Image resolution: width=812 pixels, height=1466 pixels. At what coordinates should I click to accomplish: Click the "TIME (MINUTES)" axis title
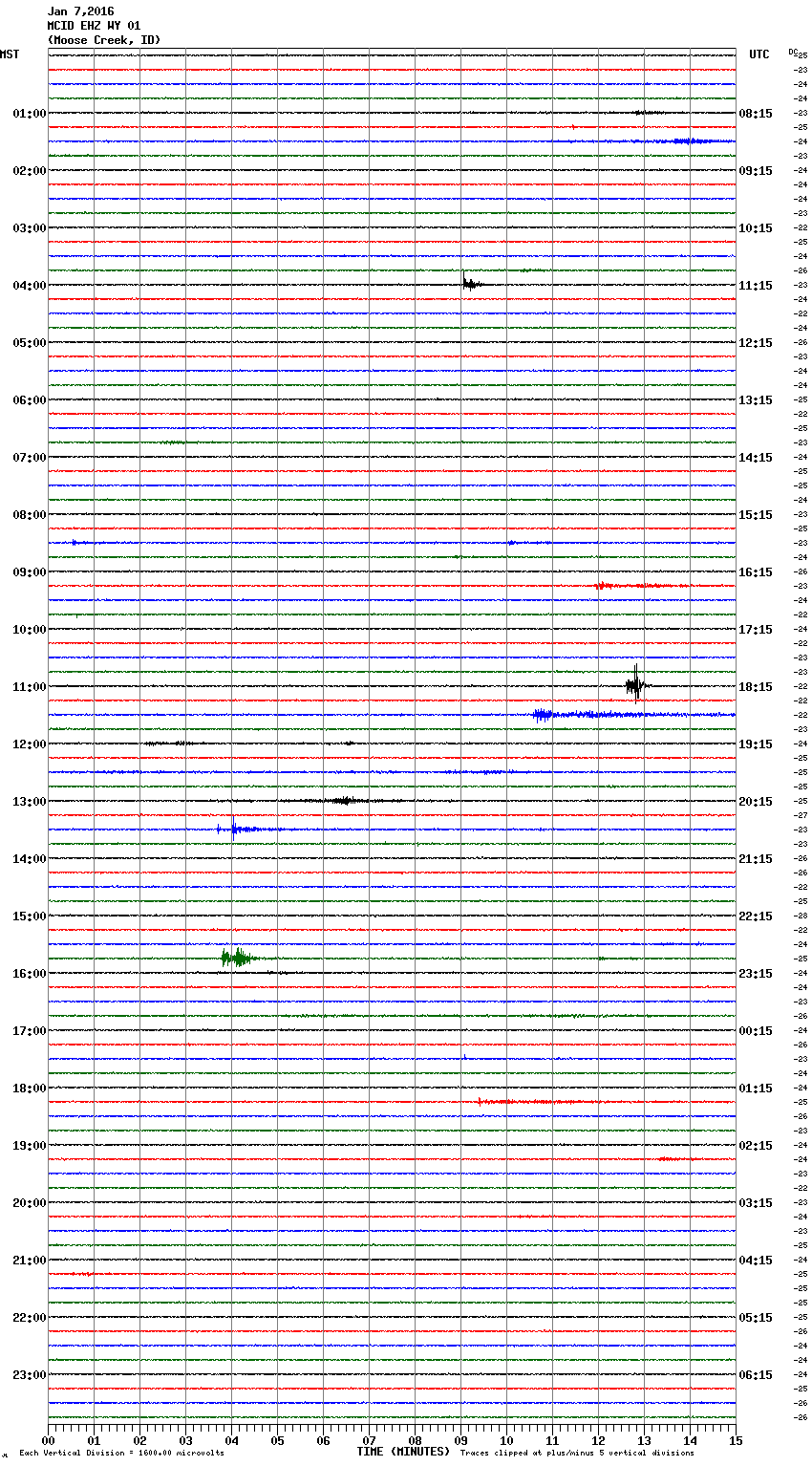(403, 1452)
